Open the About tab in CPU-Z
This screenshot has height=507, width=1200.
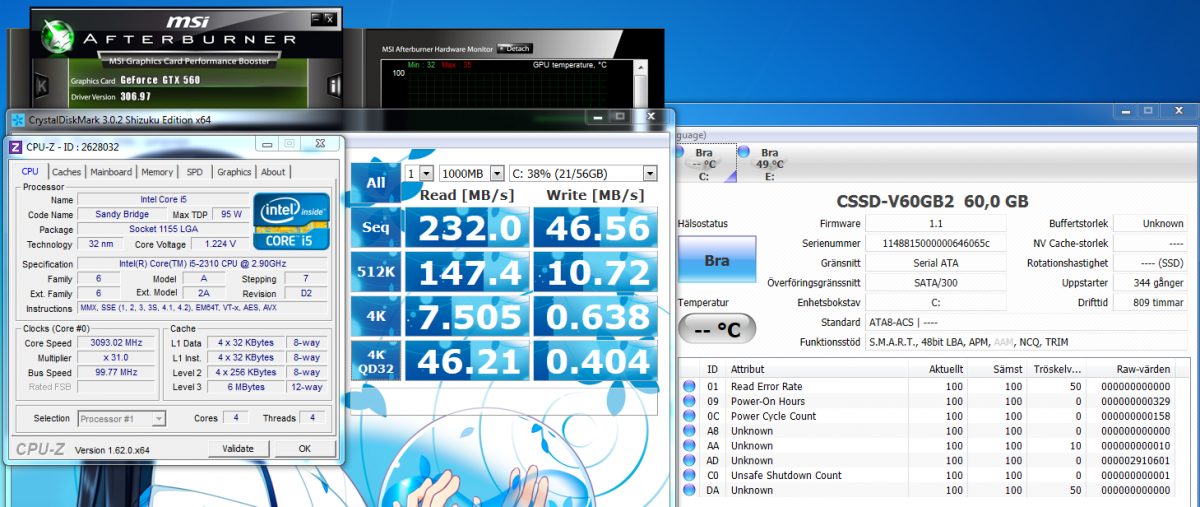point(273,172)
